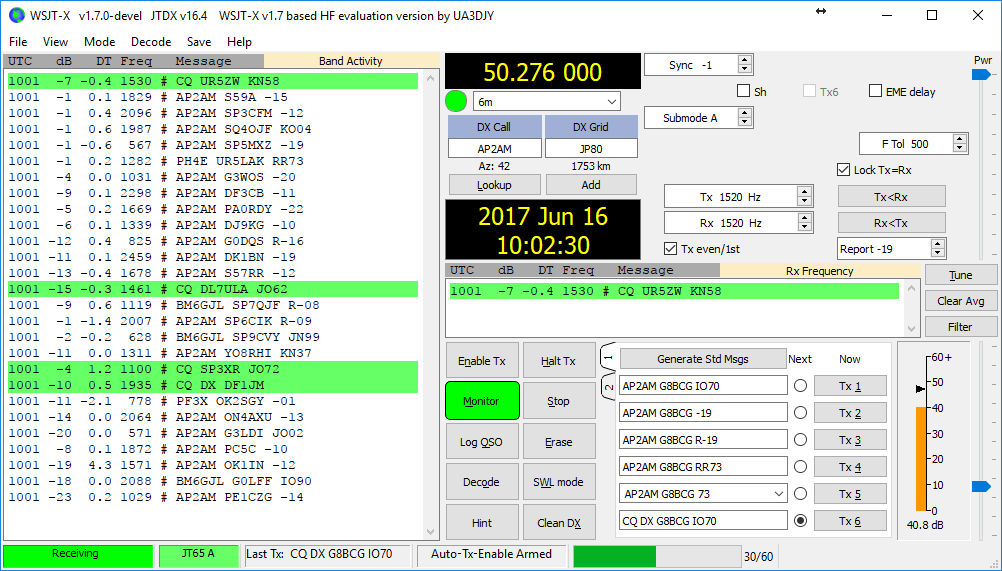Select the CQ DL7ULA JO62 line in Band Activity
The width and height of the screenshot is (1002, 571).
click(x=213, y=289)
